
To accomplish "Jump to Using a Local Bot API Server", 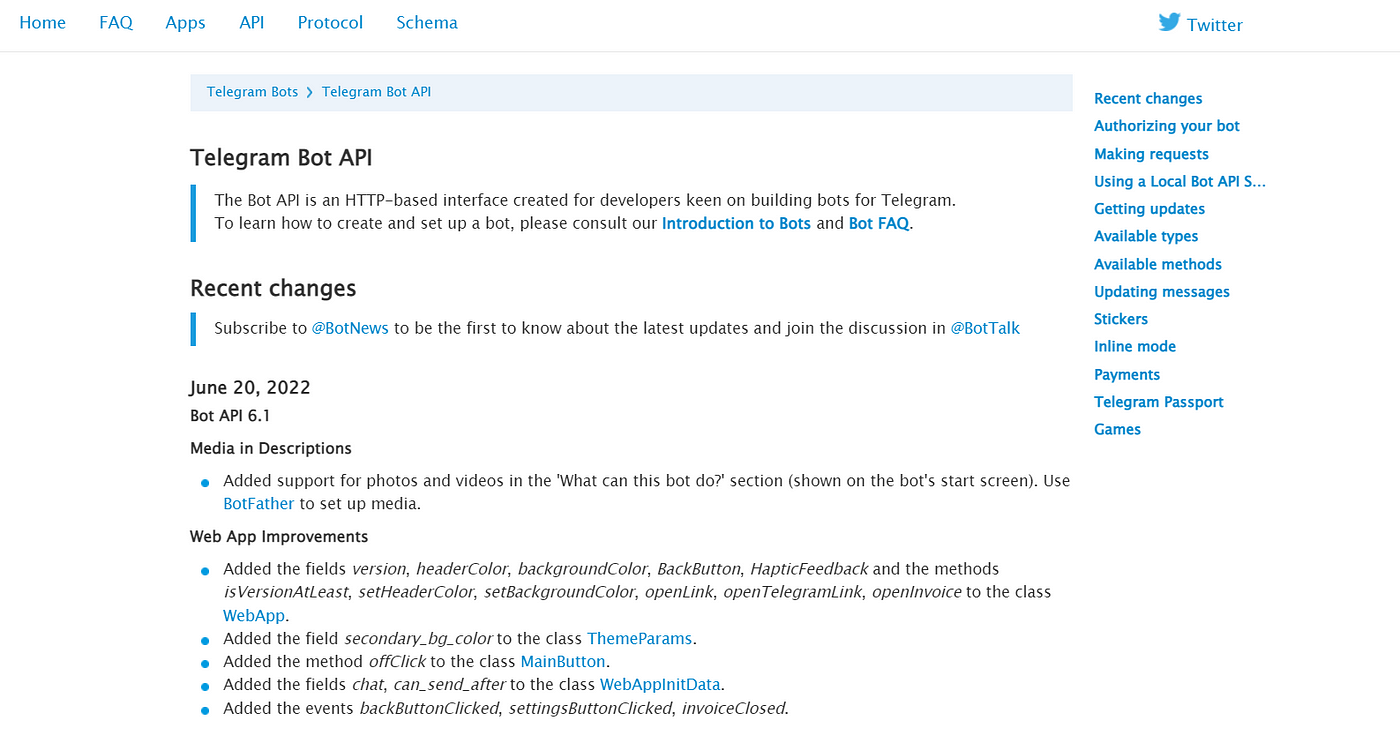I will pyautogui.click(x=1180, y=181).
